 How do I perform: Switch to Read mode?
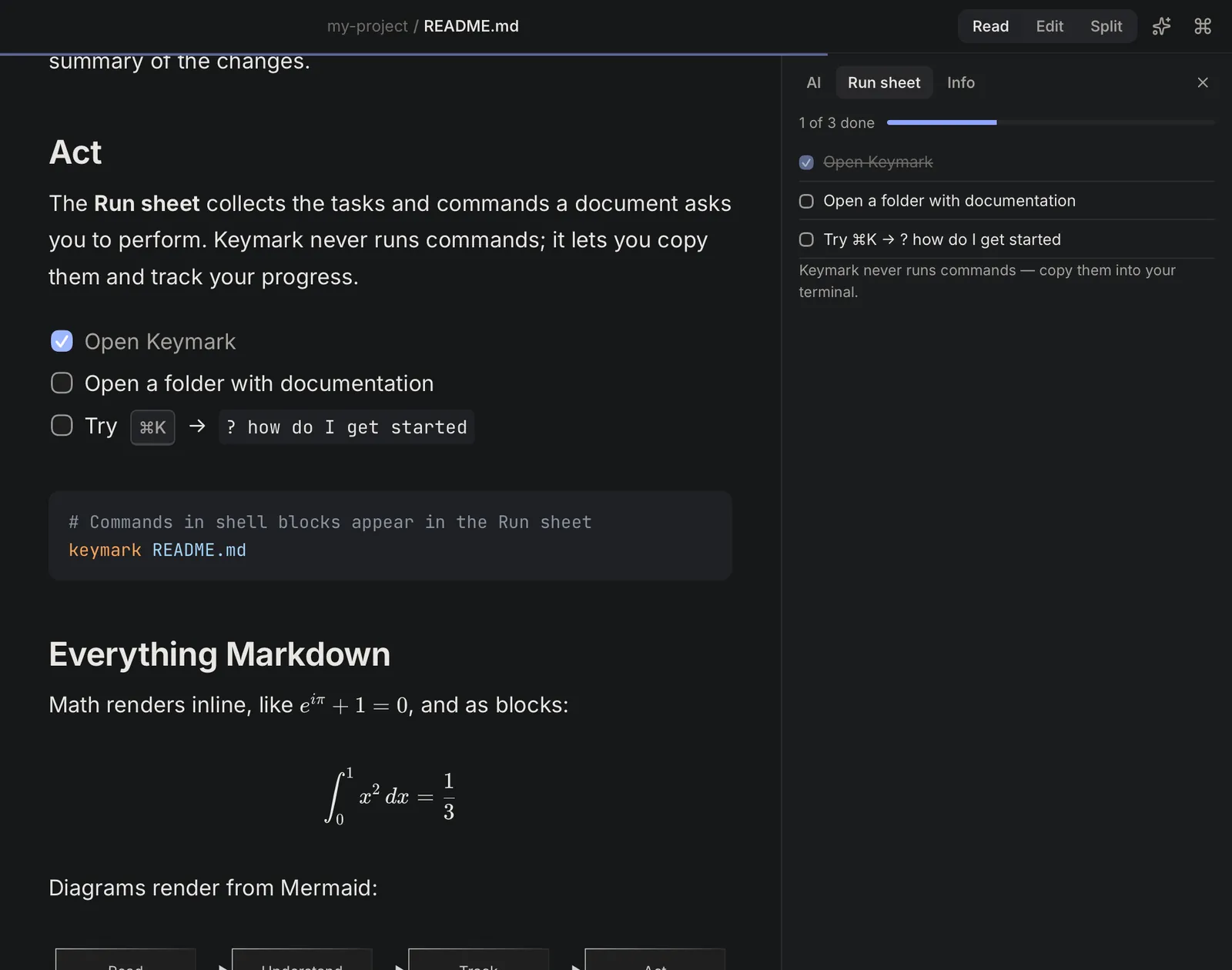pos(990,26)
